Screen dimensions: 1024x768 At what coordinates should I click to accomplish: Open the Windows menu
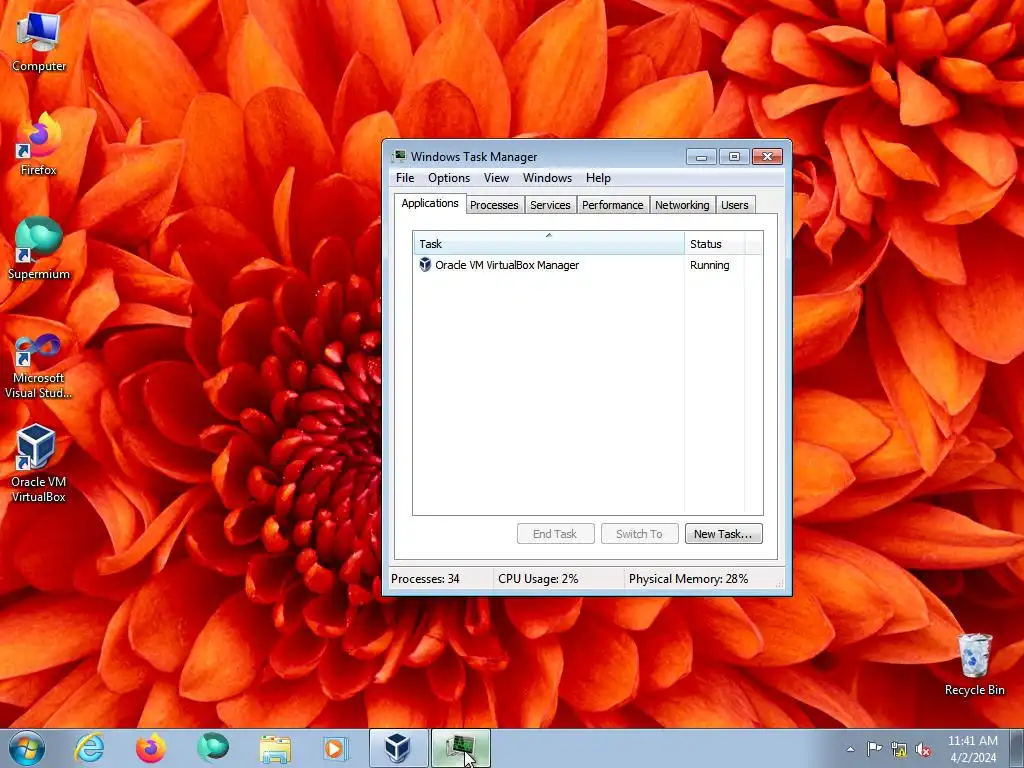pos(547,178)
